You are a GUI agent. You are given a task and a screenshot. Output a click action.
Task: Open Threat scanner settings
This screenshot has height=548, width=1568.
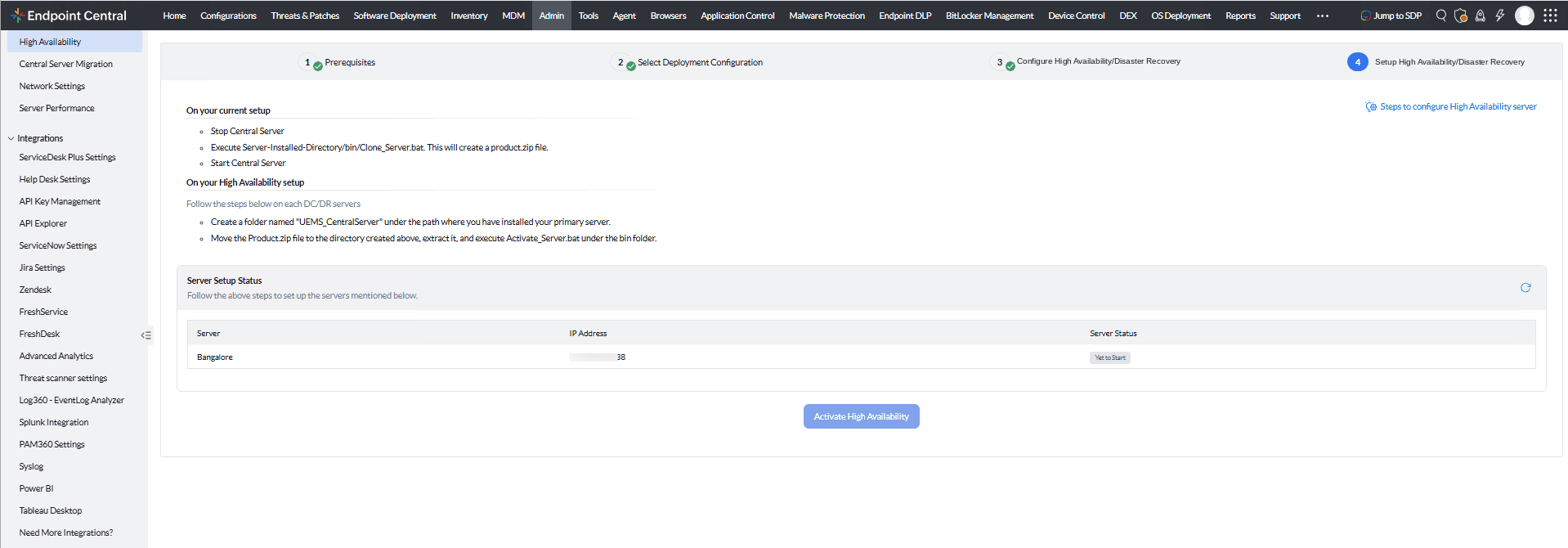click(x=64, y=378)
